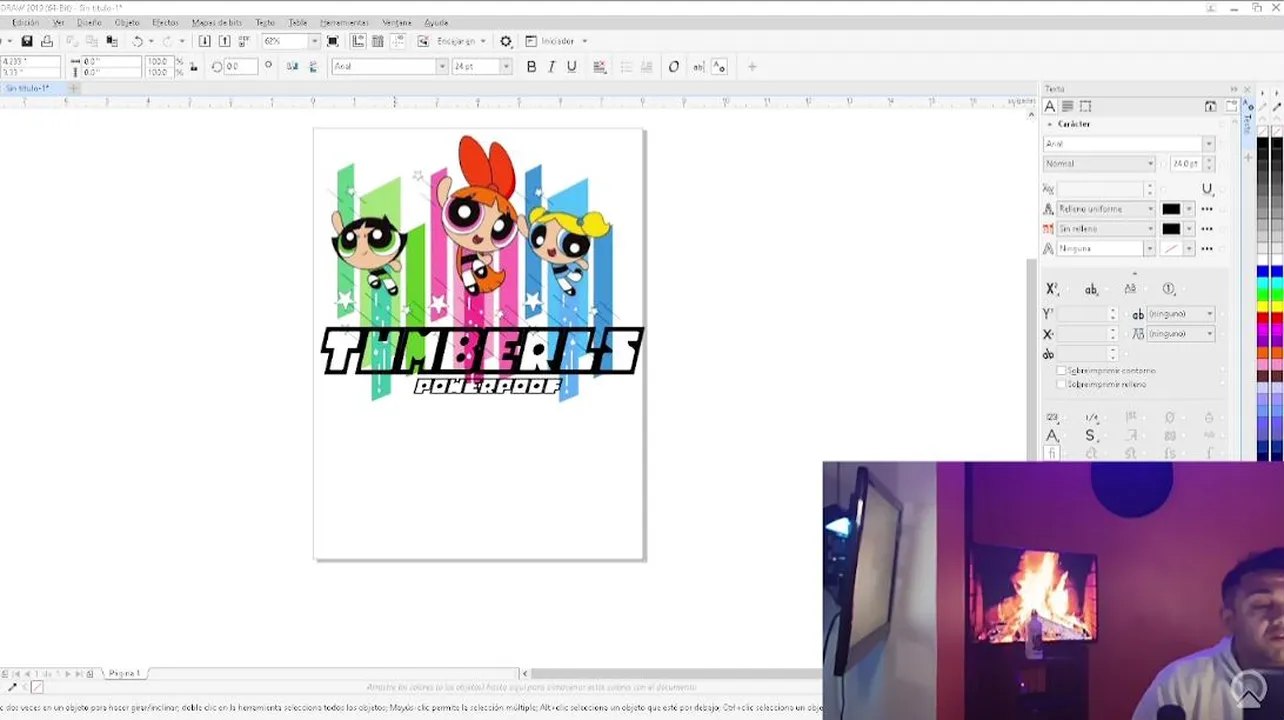Switch to the Página 1 page tab
The image size is (1284, 720).
[x=124, y=674]
